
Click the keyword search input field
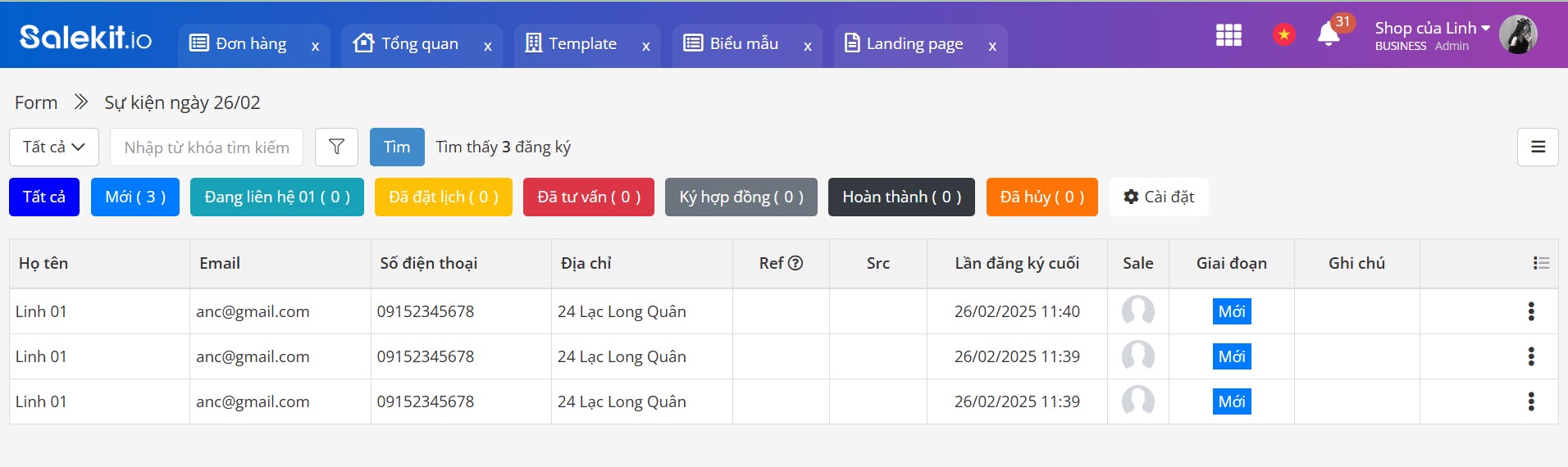point(206,147)
